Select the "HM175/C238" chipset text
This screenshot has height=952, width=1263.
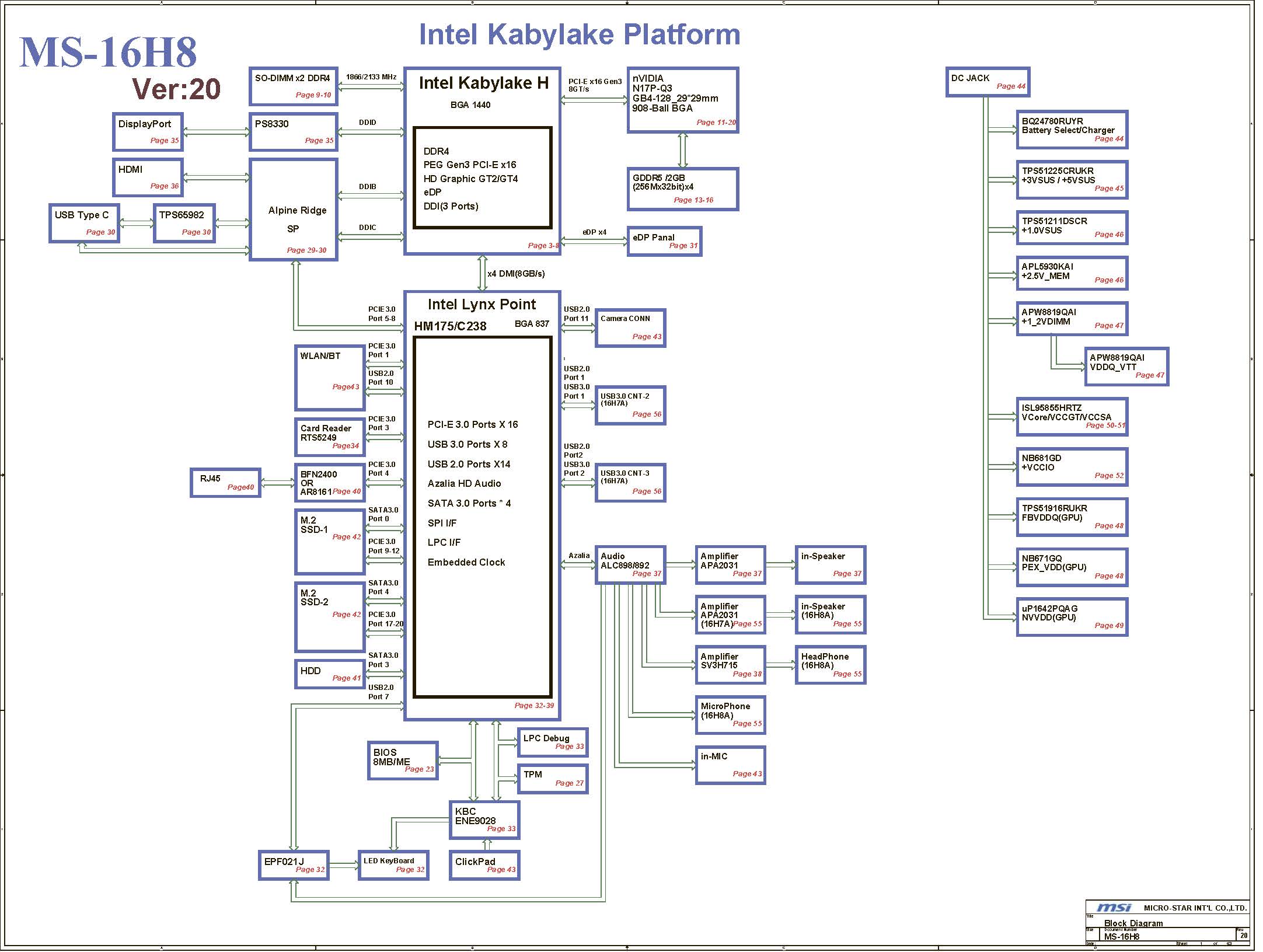point(450,326)
